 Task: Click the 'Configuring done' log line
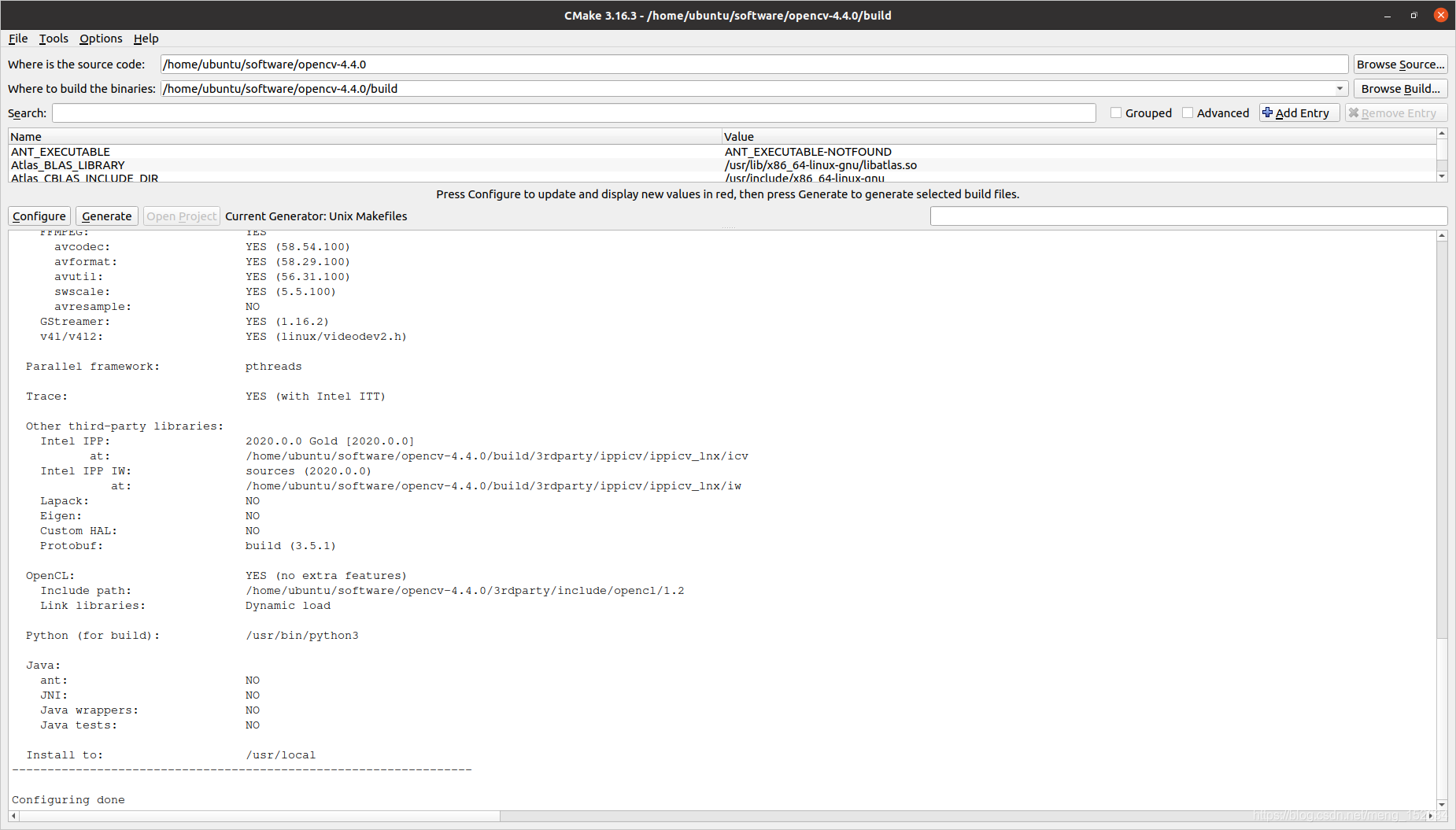[68, 800]
